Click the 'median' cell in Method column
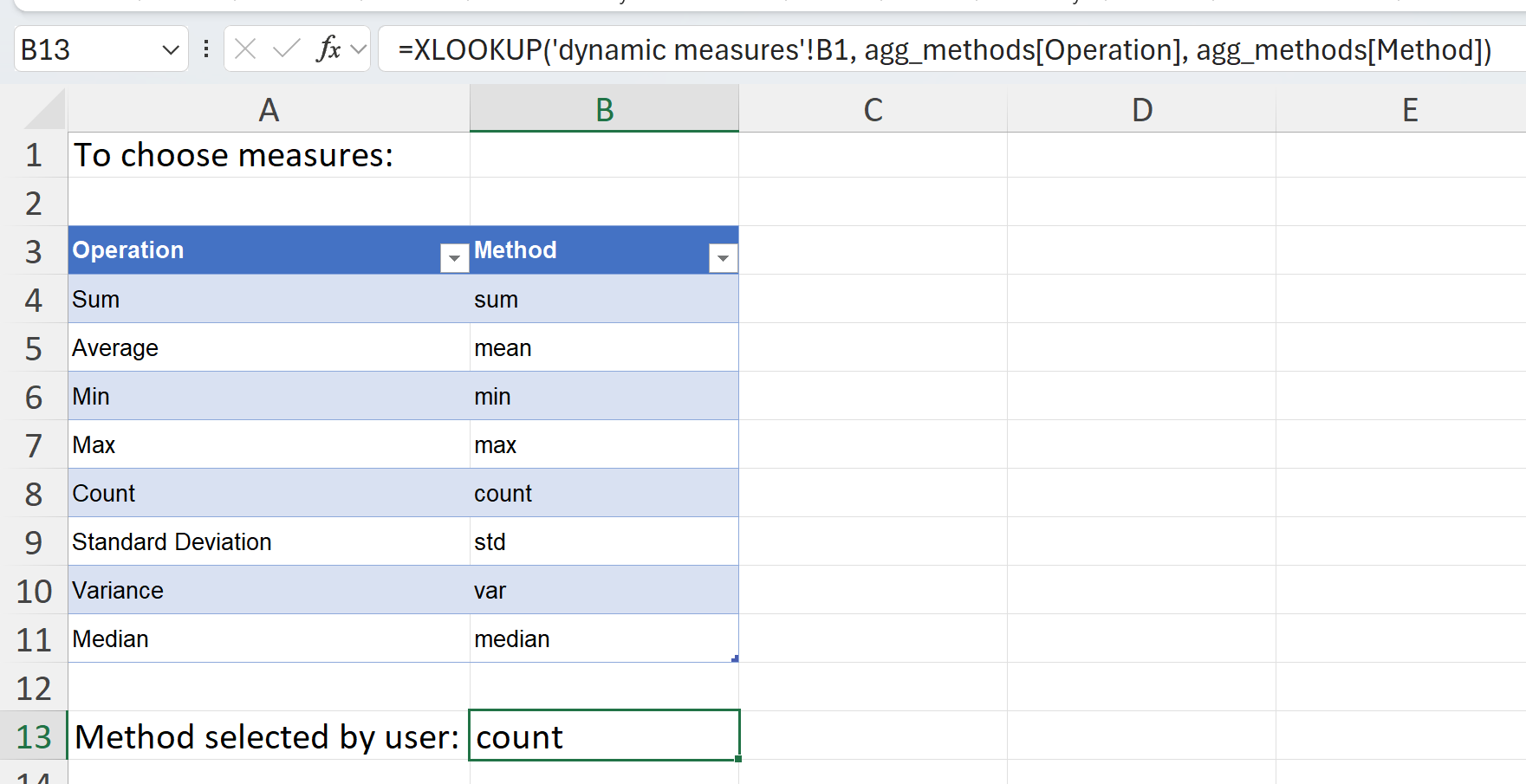The height and width of the screenshot is (784, 1526). click(512, 639)
